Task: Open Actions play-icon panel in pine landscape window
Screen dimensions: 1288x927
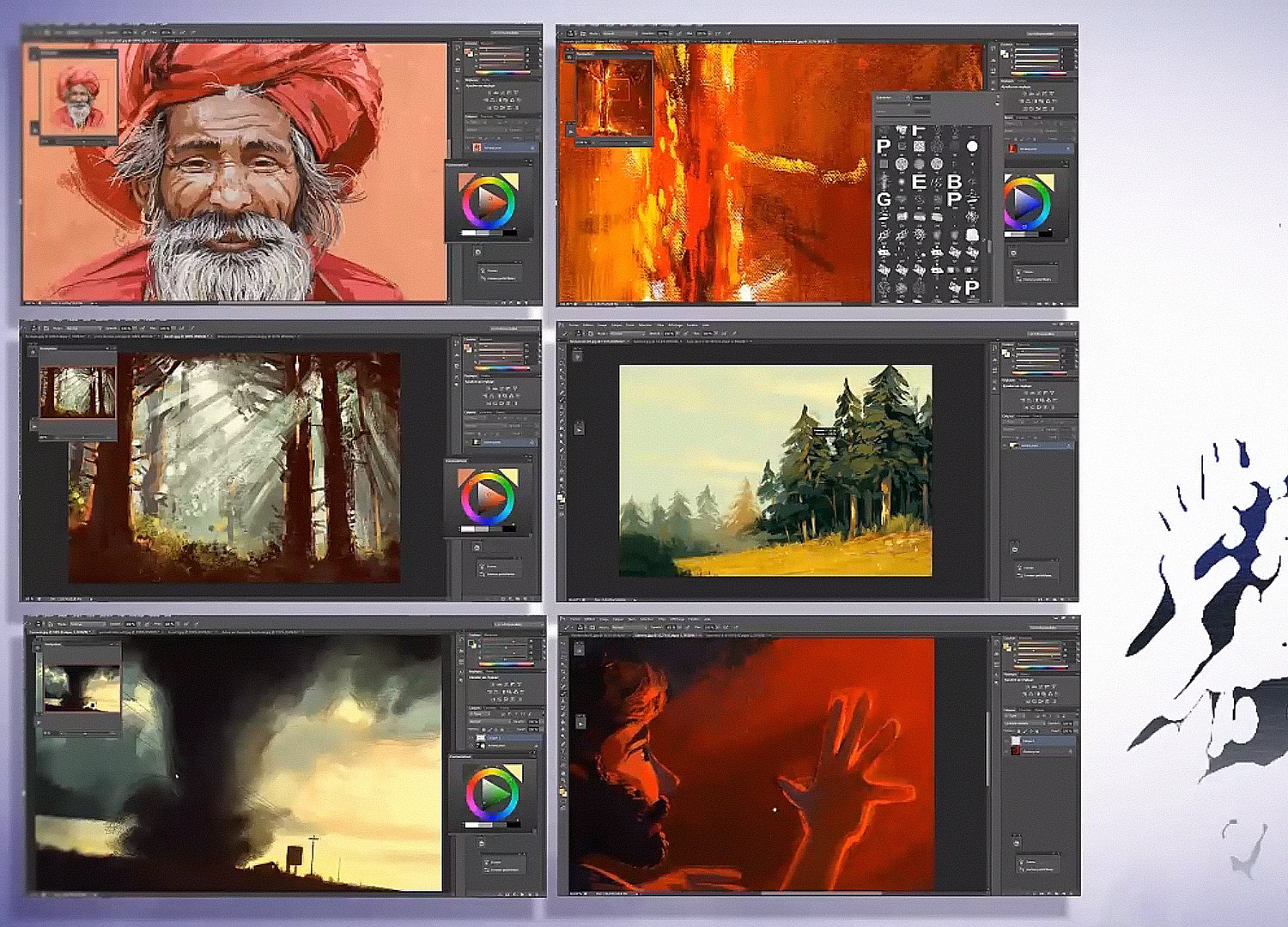Action: tap(579, 427)
